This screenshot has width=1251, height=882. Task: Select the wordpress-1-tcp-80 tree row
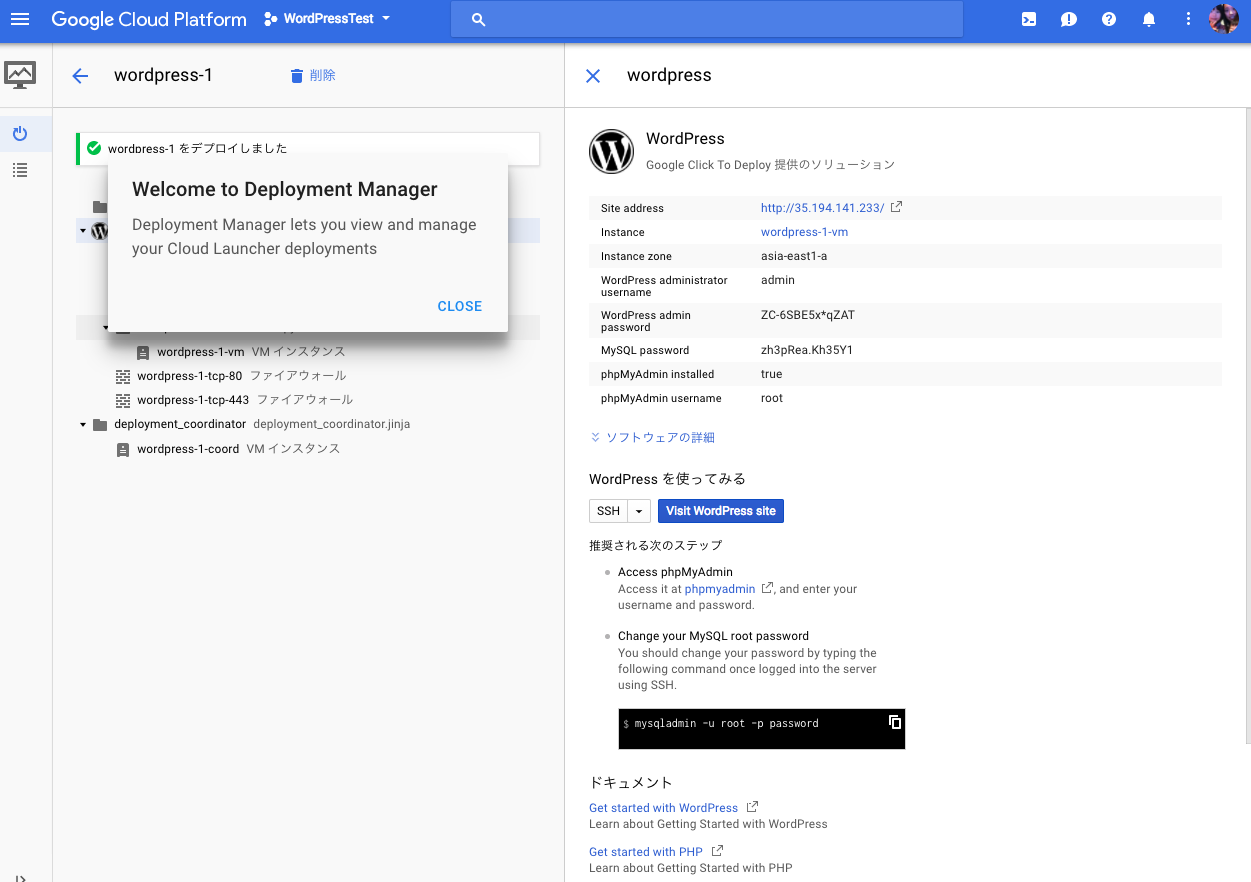tap(308, 376)
